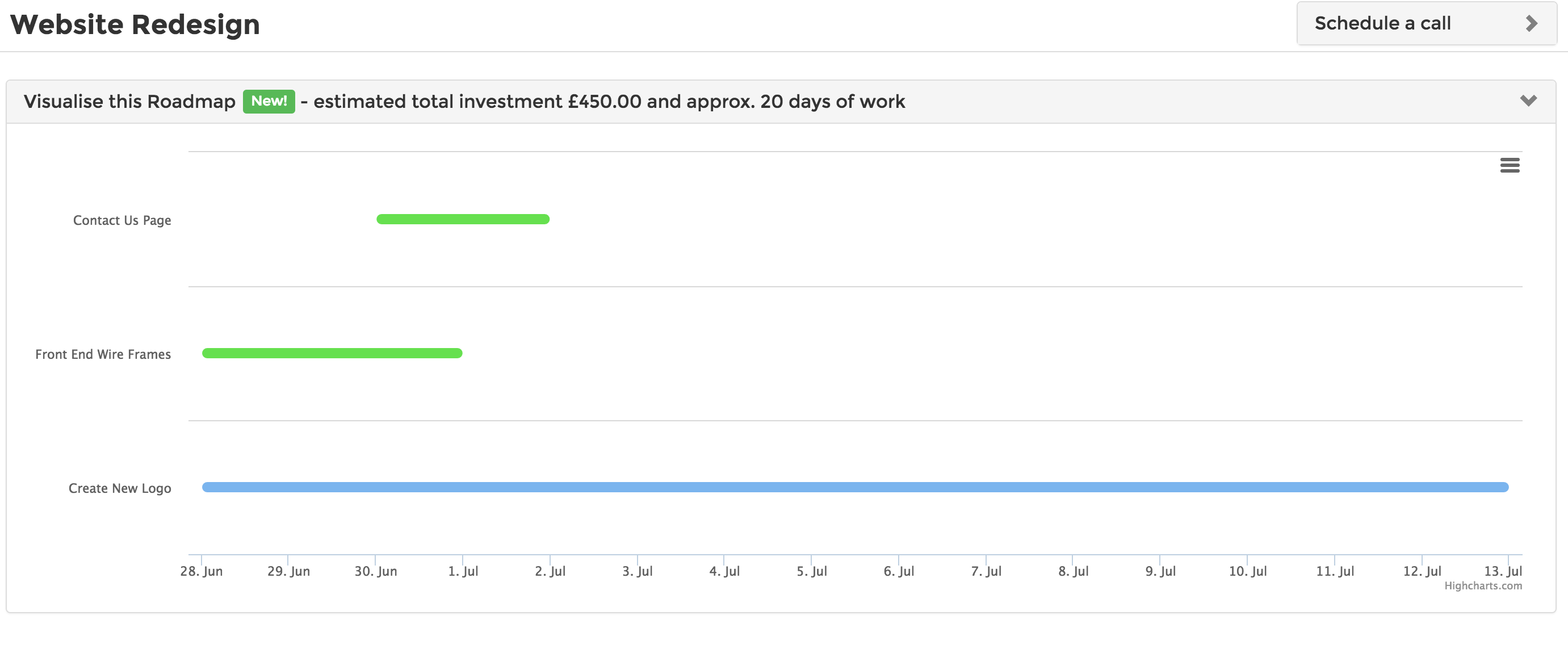Open the Highcharts.com credit link
The image size is (1568, 645).
[x=1482, y=585]
